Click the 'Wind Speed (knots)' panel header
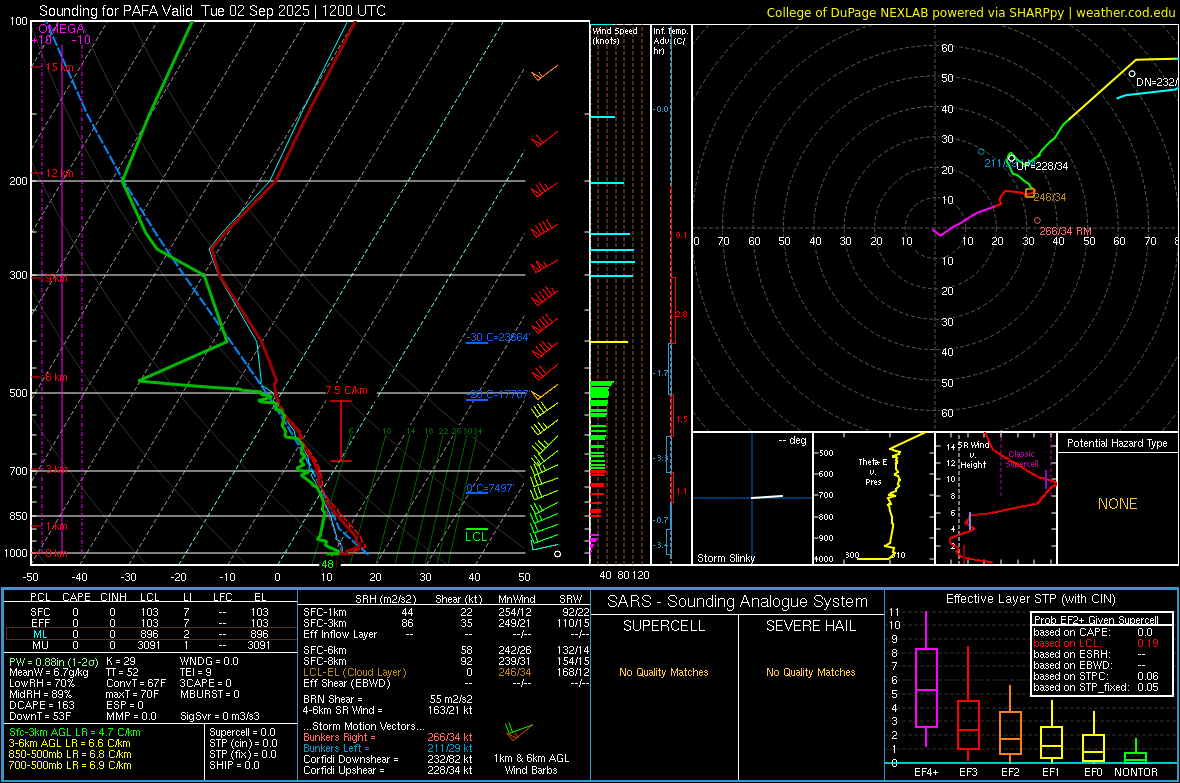 tap(615, 35)
